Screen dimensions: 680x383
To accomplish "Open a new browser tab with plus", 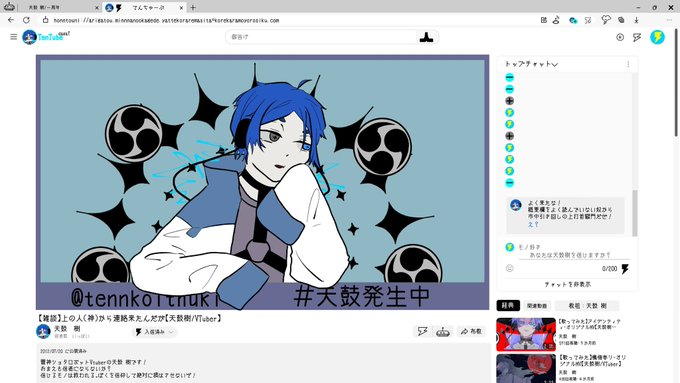I will pos(193,7).
